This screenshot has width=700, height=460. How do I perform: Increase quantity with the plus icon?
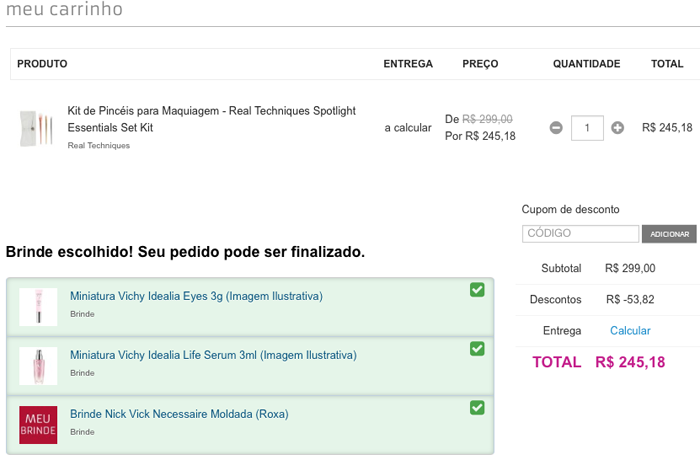617,128
